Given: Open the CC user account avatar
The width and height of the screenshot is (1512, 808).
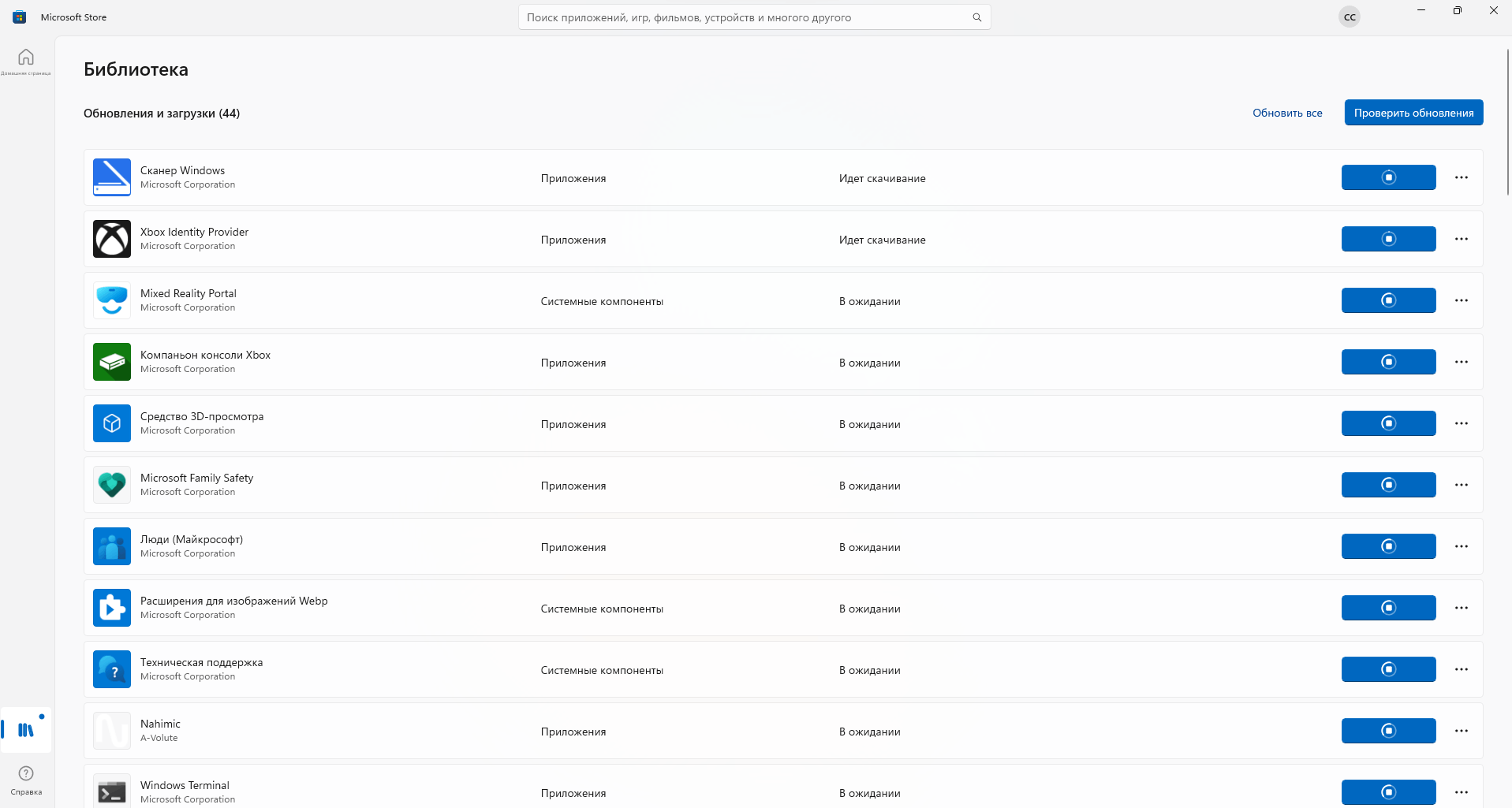Looking at the screenshot, I should click(1350, 17).
